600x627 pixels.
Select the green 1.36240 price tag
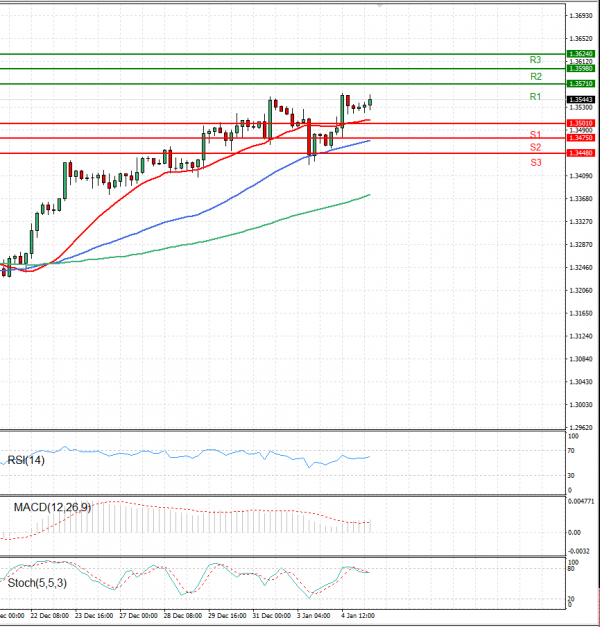(581, 54)
